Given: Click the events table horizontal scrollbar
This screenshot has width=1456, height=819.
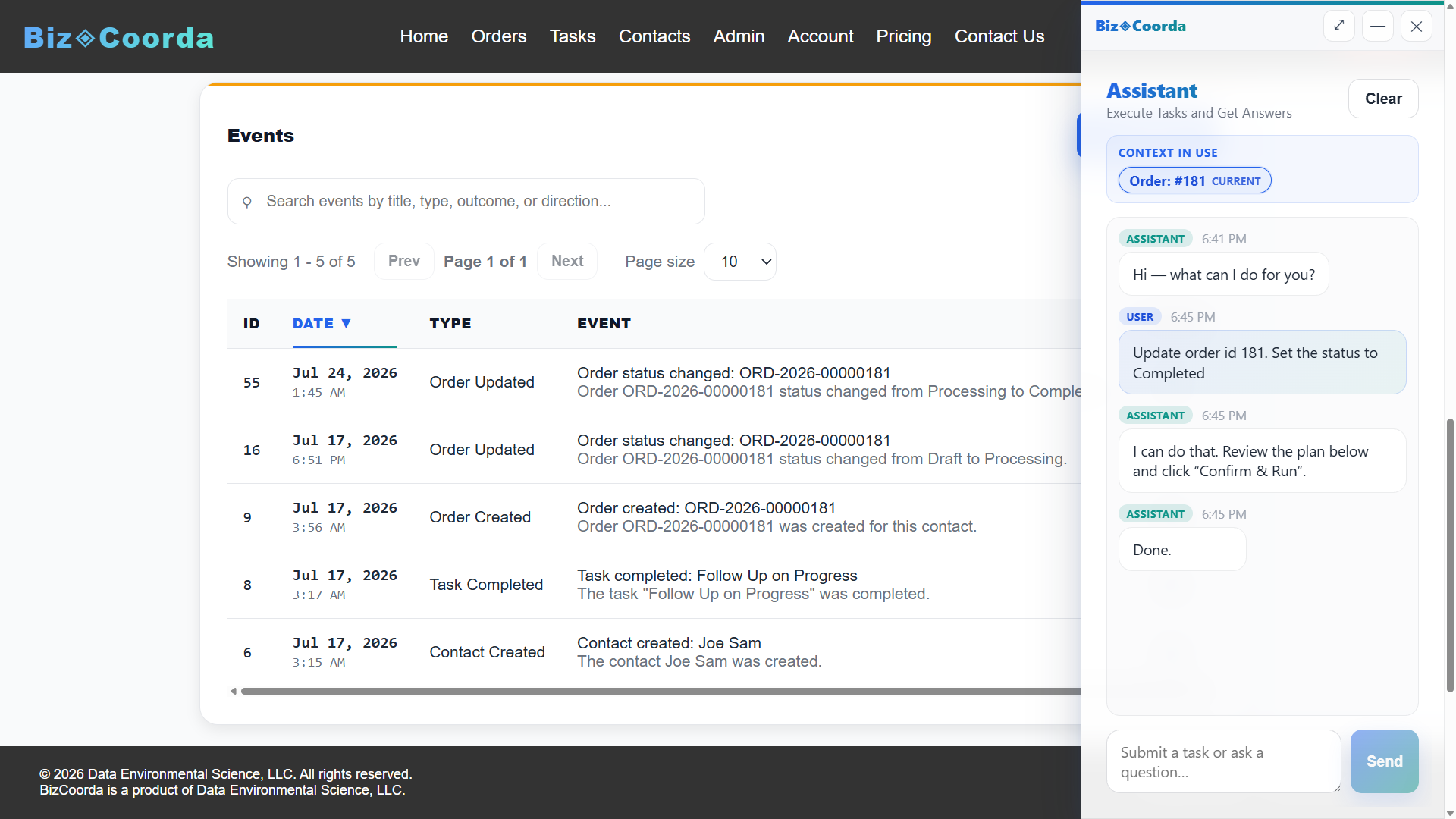Looking at the screenshot, I should click(660, 692).
